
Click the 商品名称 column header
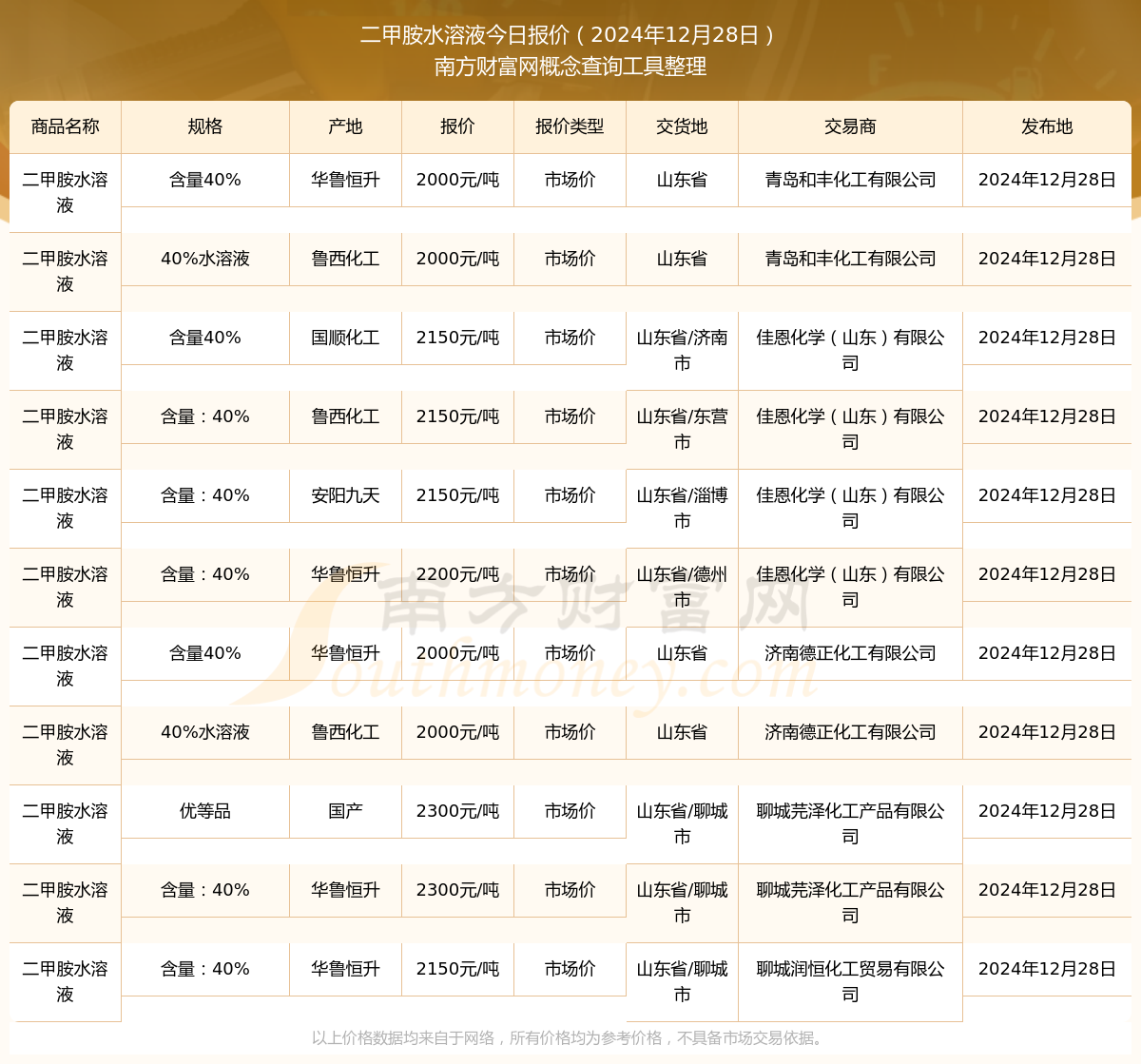(x=65, y=126)
